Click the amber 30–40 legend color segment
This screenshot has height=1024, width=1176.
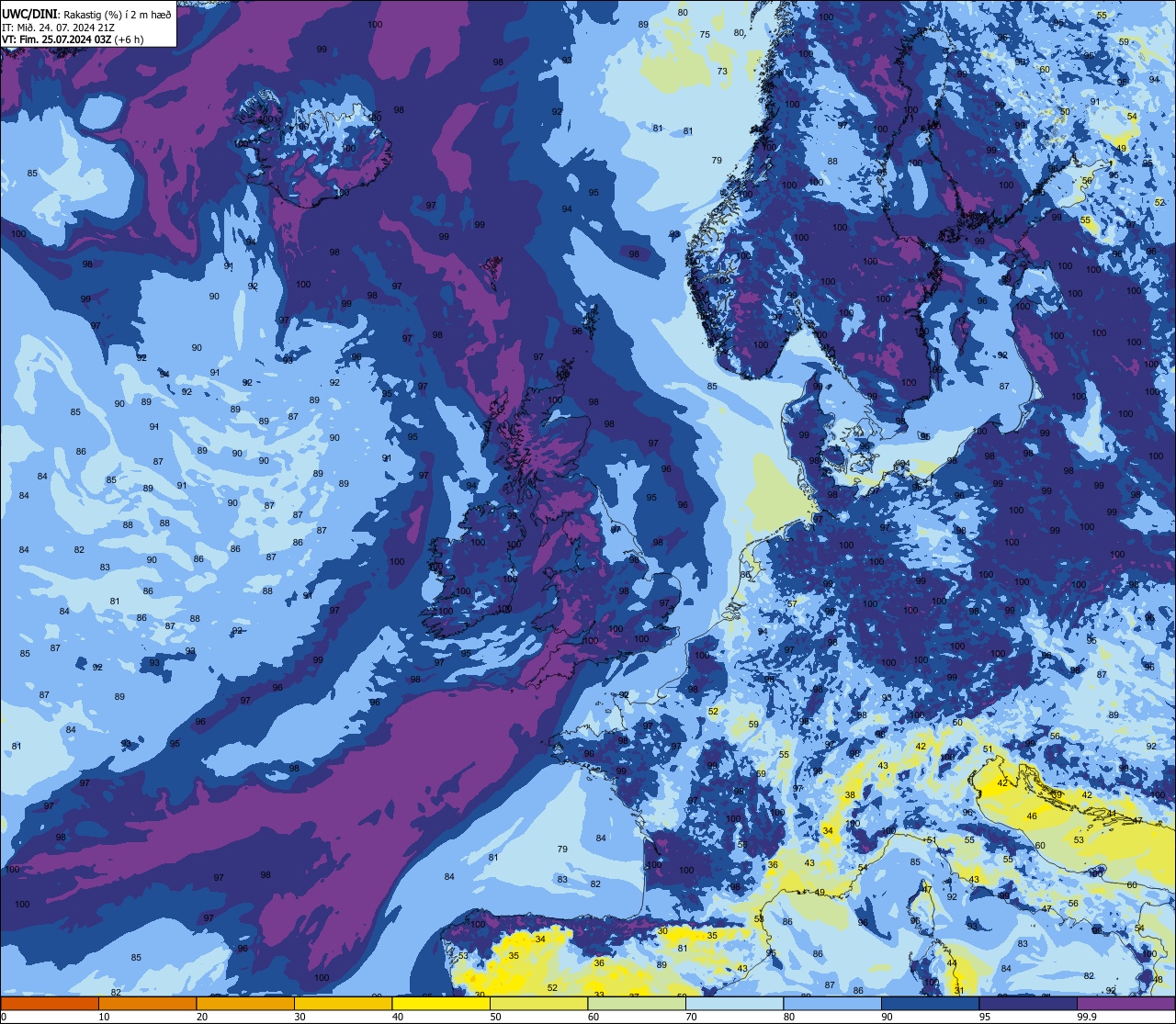[x=343, y=1003]
